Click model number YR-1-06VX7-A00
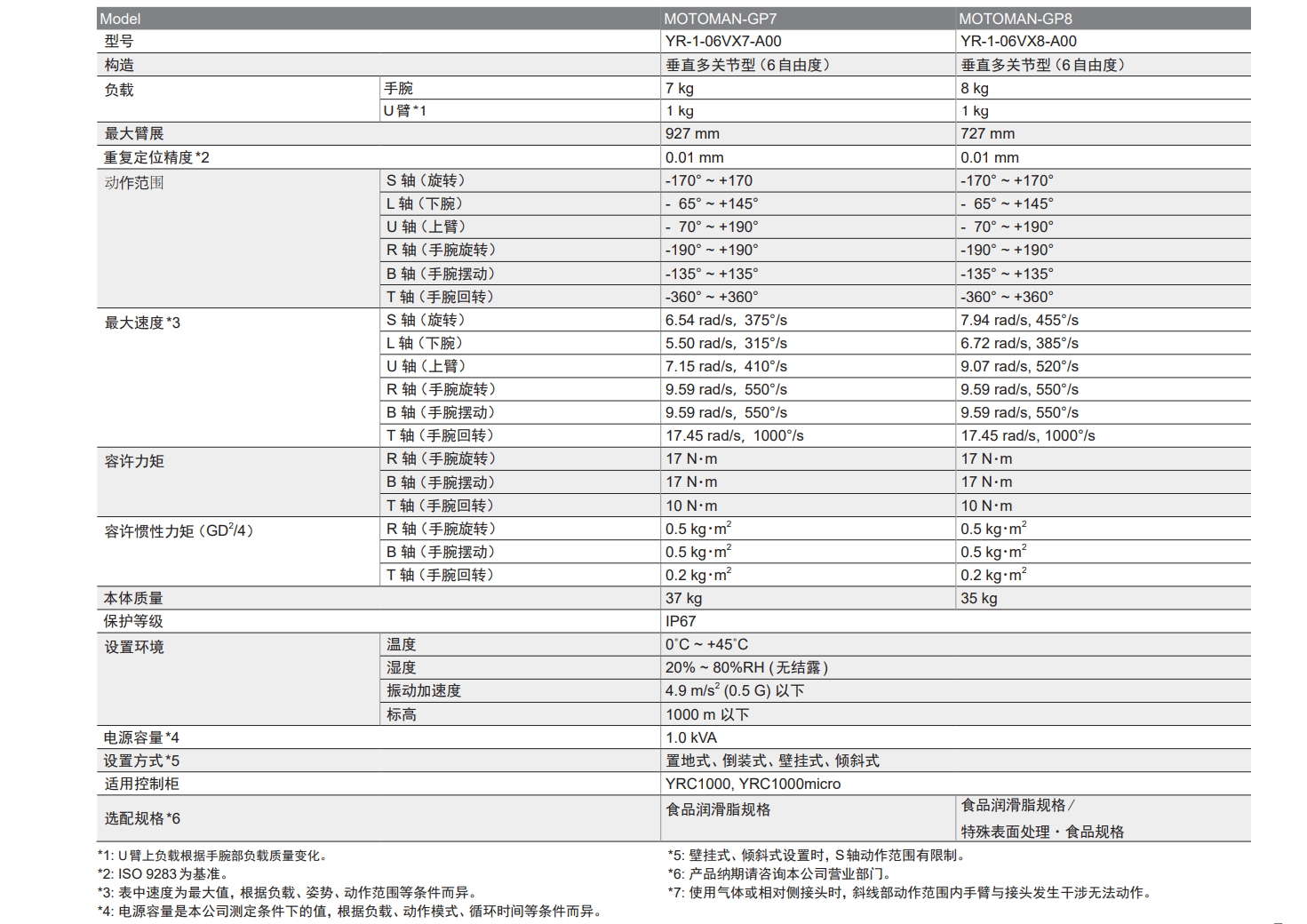 [723, 41]
